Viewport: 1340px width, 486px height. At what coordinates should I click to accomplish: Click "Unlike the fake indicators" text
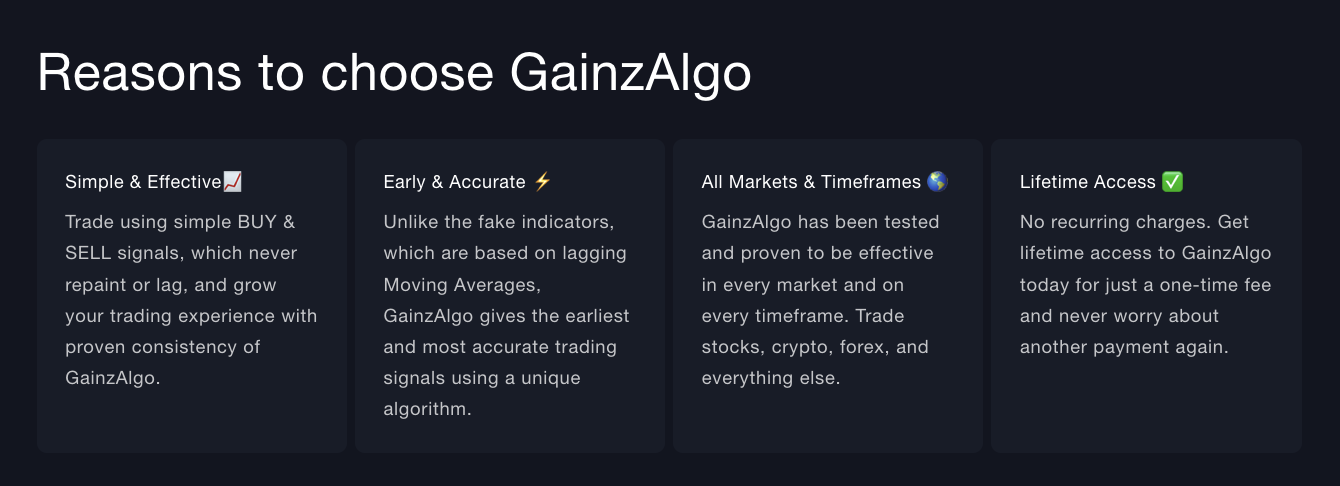click(x=498, y=222)
